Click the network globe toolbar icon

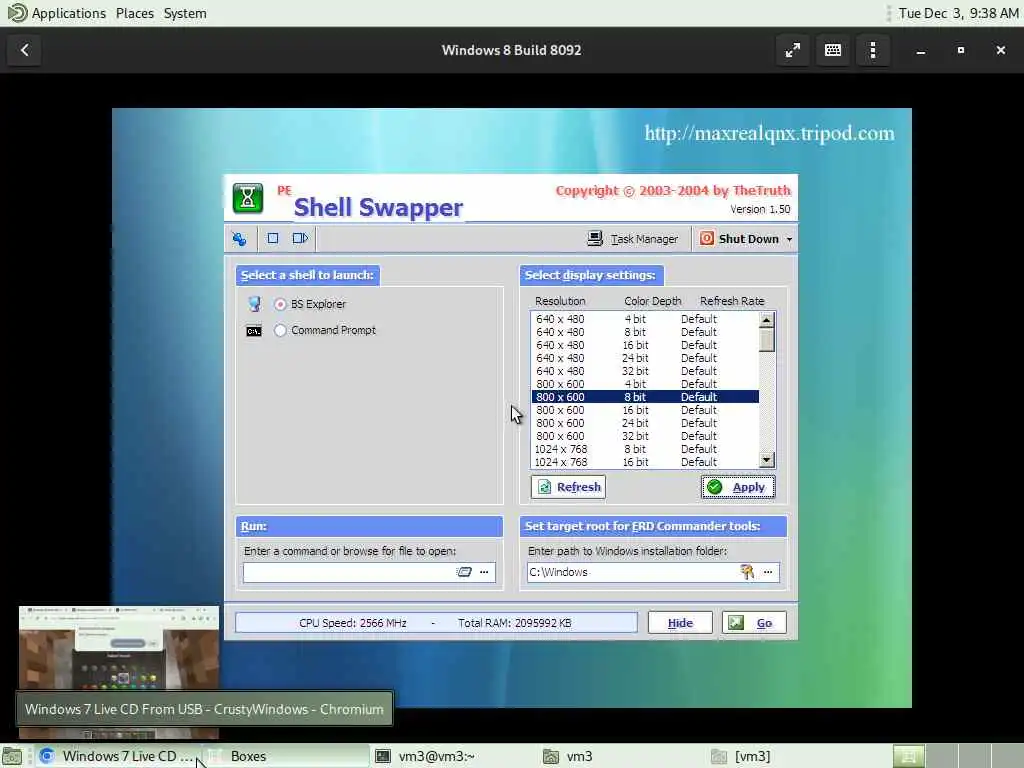pyautogui.click(x=240, y=239)
